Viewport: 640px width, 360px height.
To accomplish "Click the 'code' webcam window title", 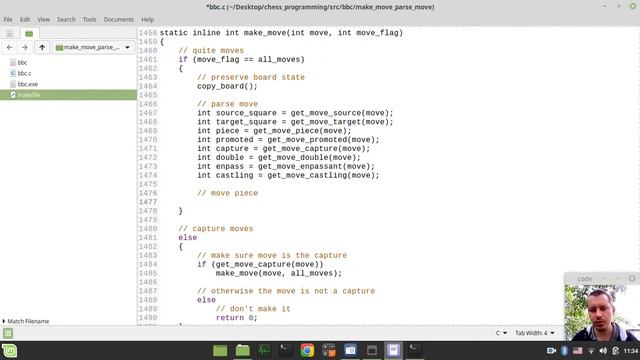I will coord(585,279).
